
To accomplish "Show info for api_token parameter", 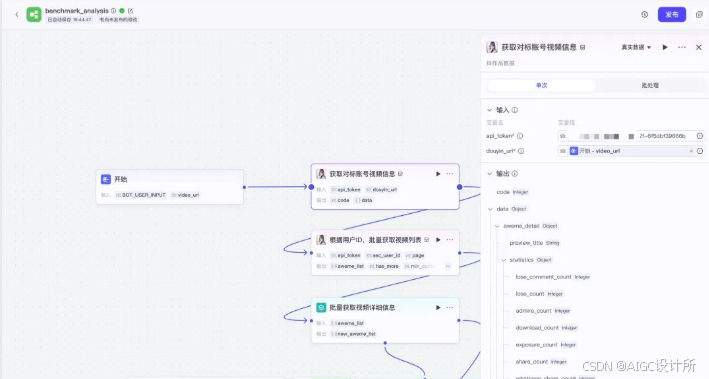I will [520, 136].
